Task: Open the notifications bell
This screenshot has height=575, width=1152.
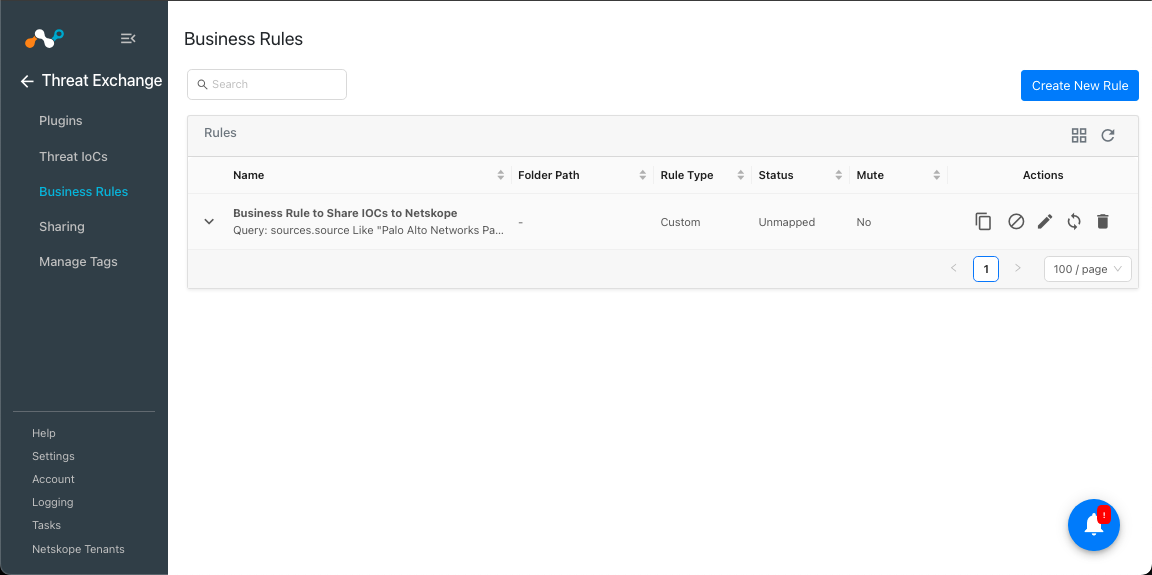Action: point(1093,525)
